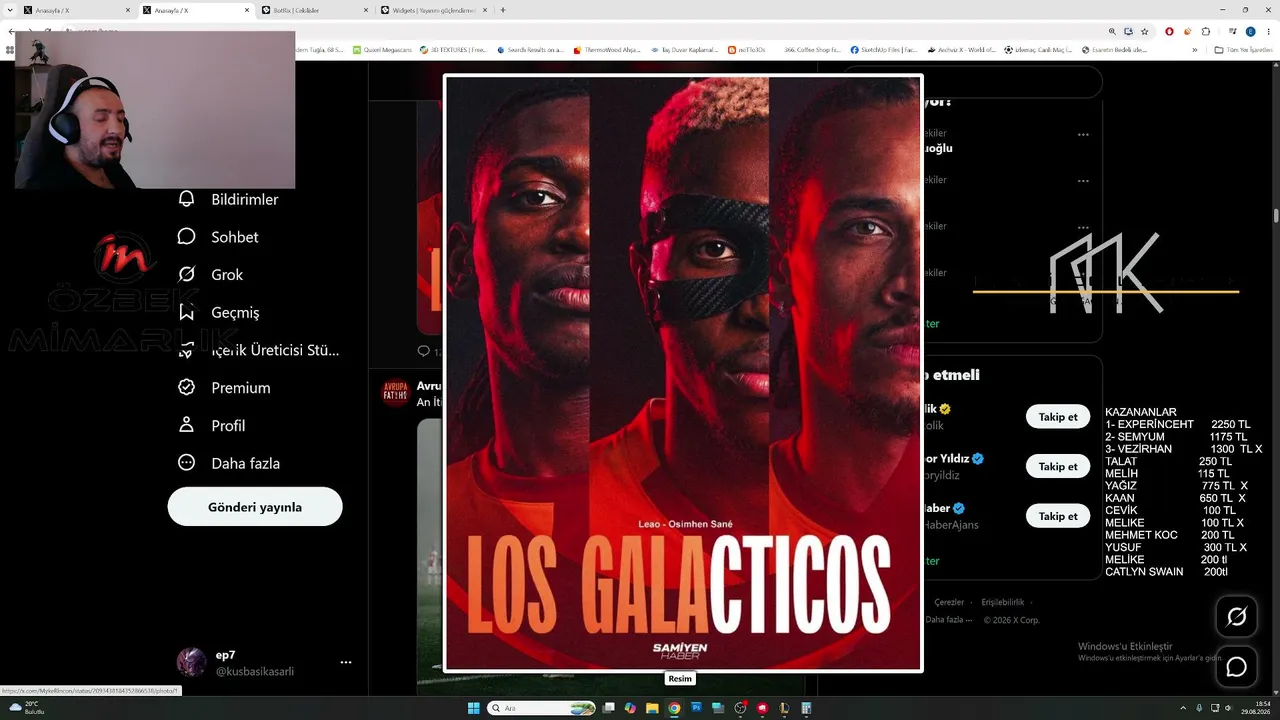Click the Chrome profile avatar icon
The width and height of the screenshot is (1280, 720).
coord(1250,31)
